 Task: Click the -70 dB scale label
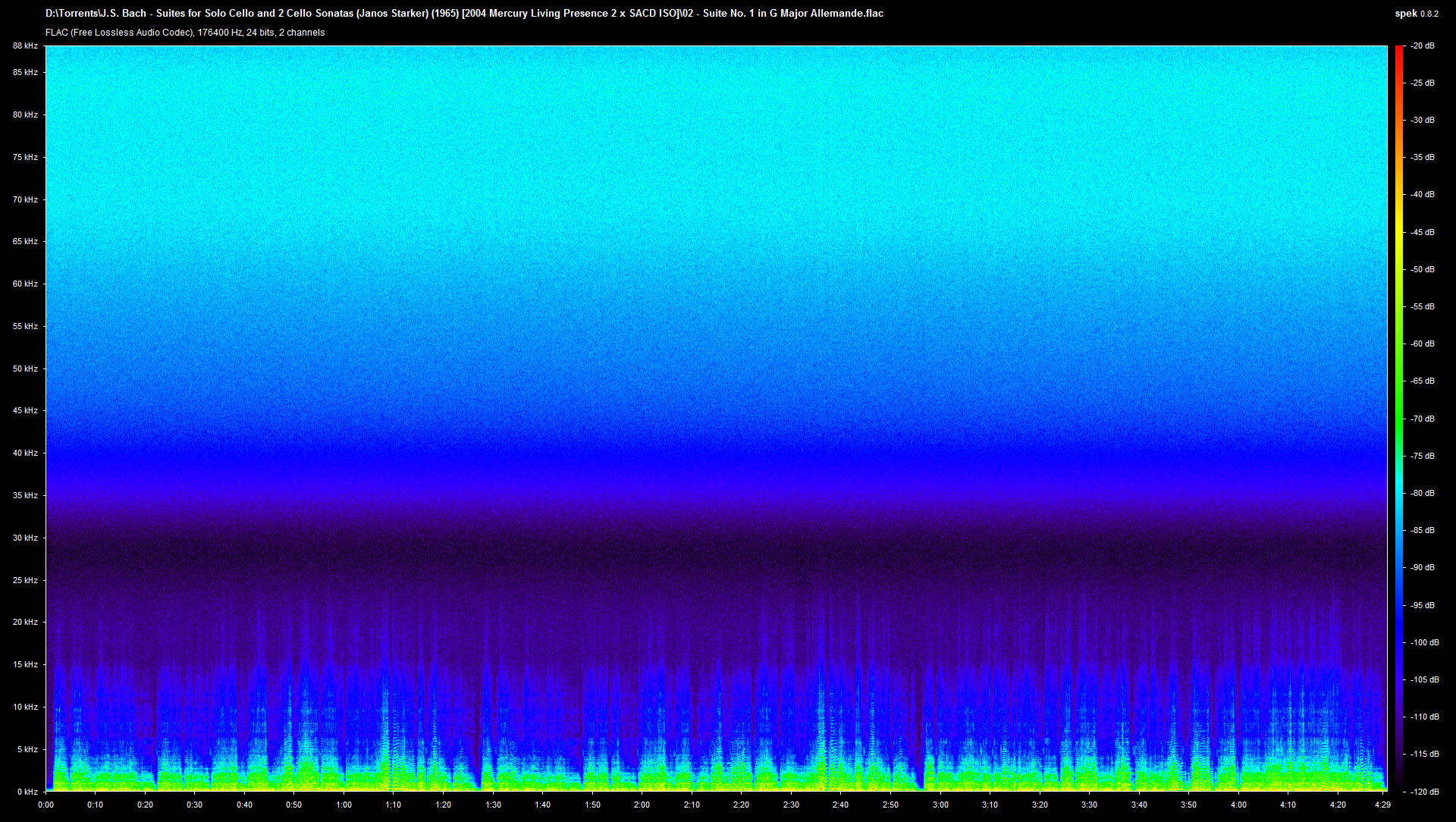1423,419
